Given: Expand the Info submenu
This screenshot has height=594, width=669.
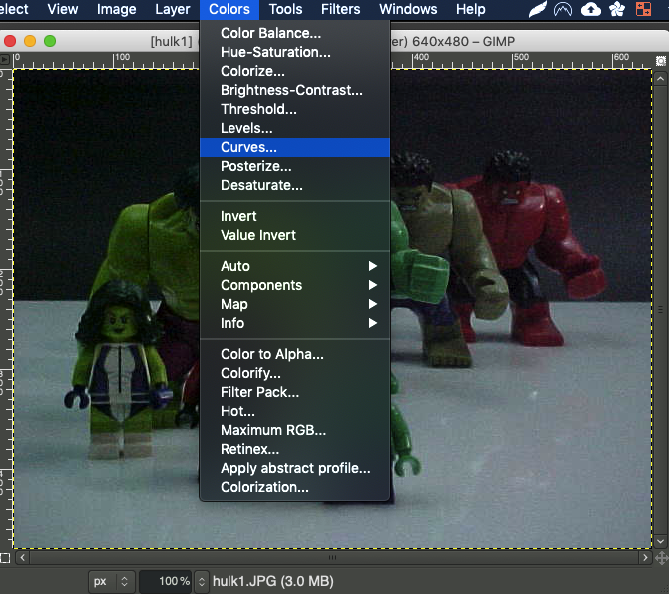Looking at the screenshot, I should pyautogui.click(x=295, y=323).
